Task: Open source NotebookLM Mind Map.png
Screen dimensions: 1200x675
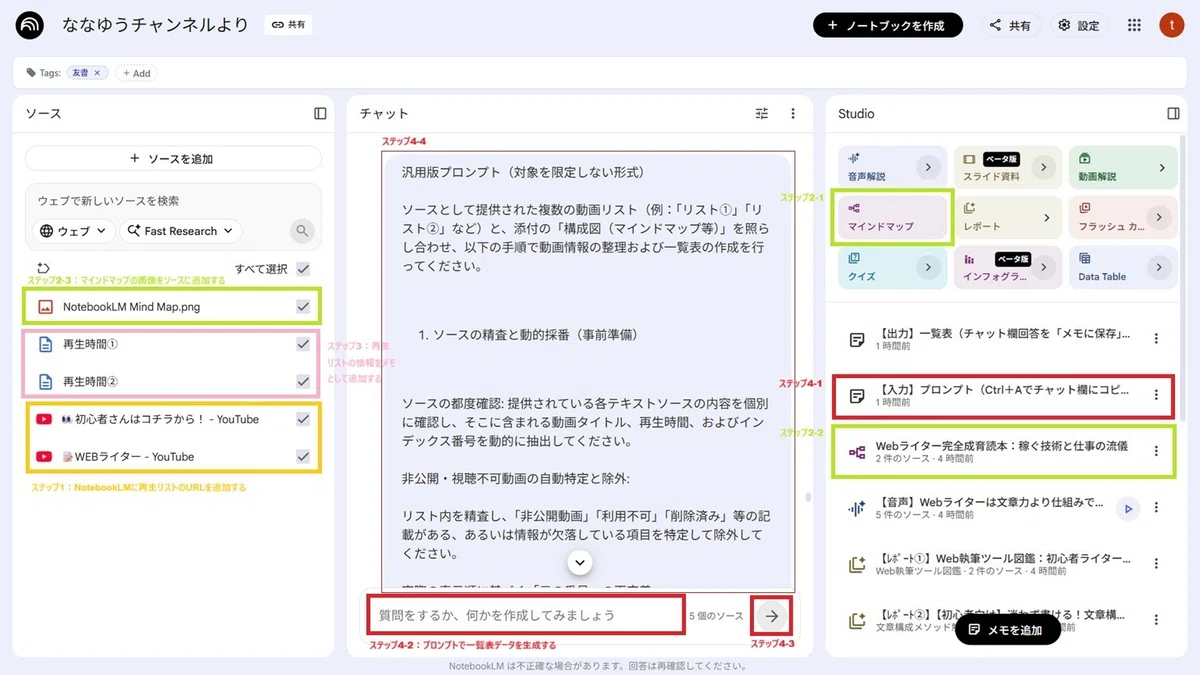Action: [131, 307]
